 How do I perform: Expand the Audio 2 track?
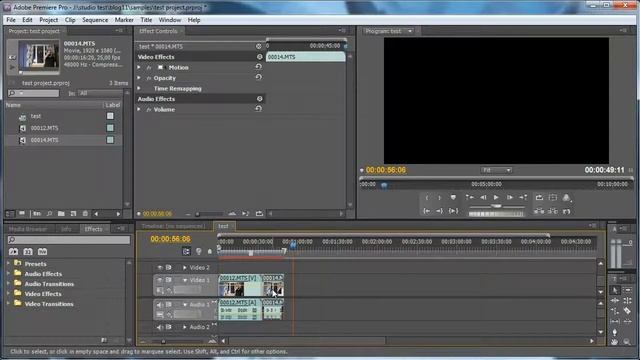coord(184,327)
